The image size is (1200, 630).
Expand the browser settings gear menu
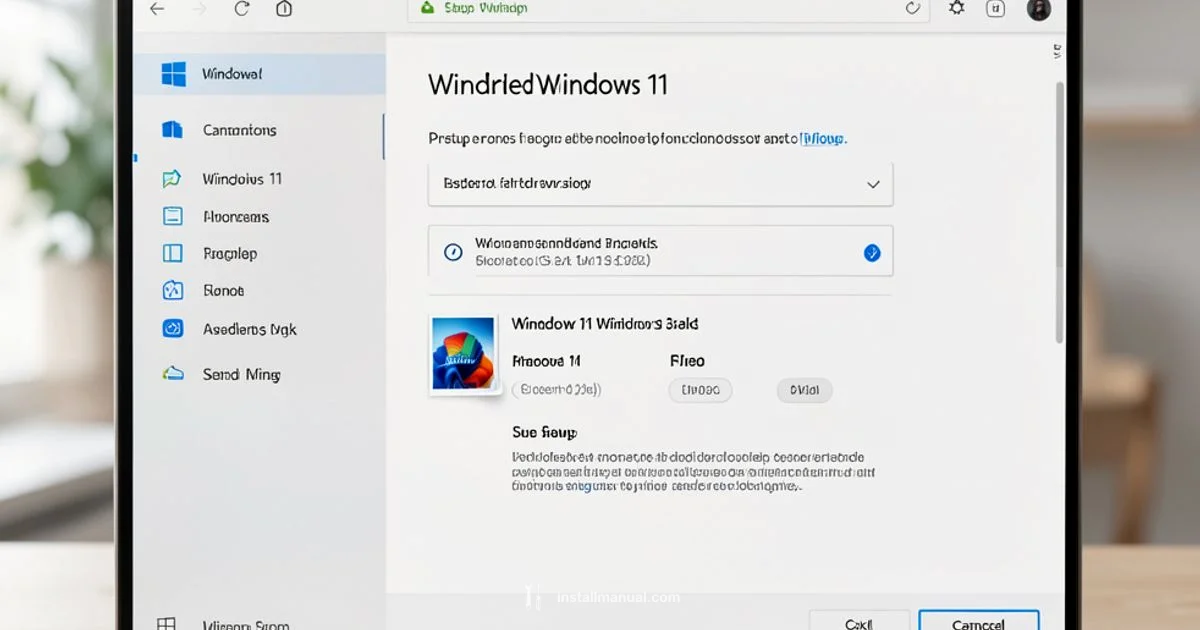955,9
